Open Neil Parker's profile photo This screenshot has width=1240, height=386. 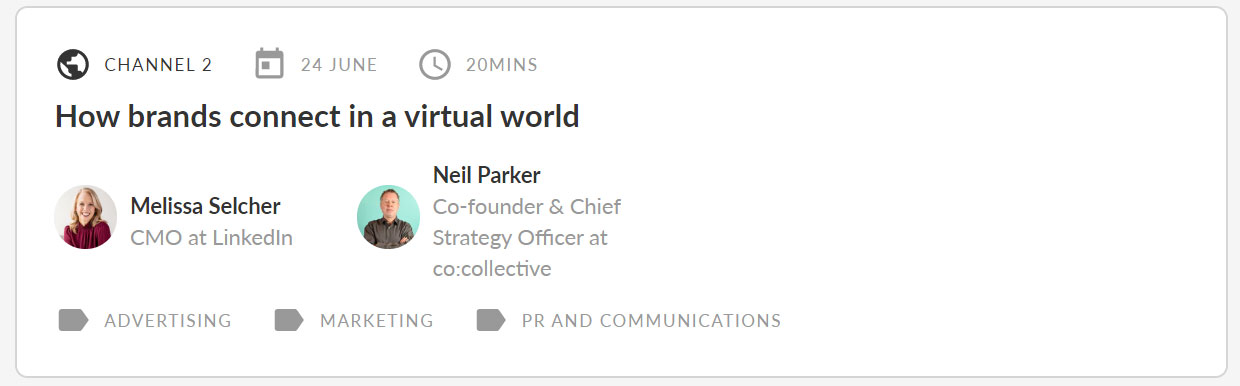click(388, 217)
